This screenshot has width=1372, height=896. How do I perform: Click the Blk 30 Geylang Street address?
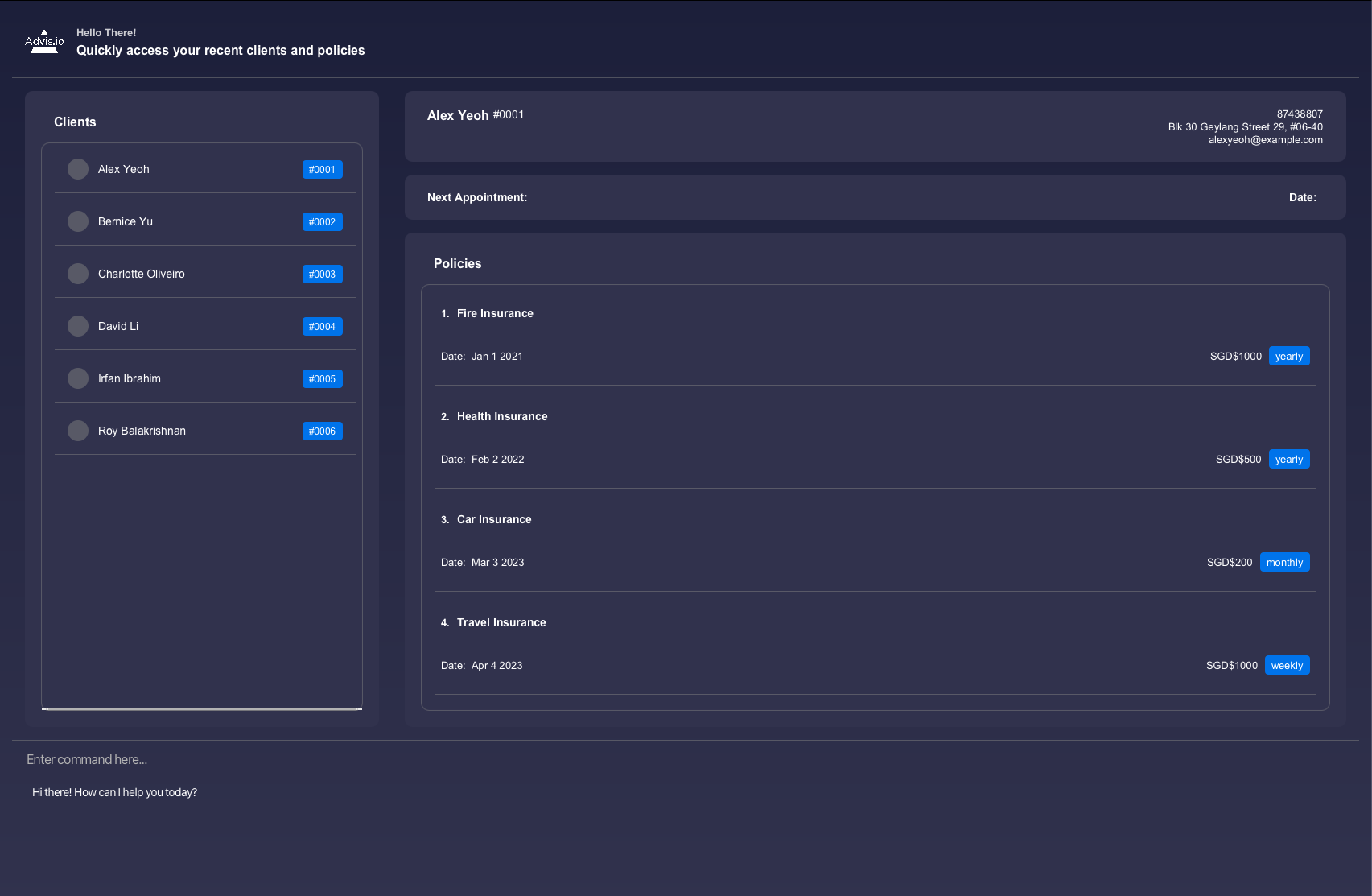tap(1246, 126)
